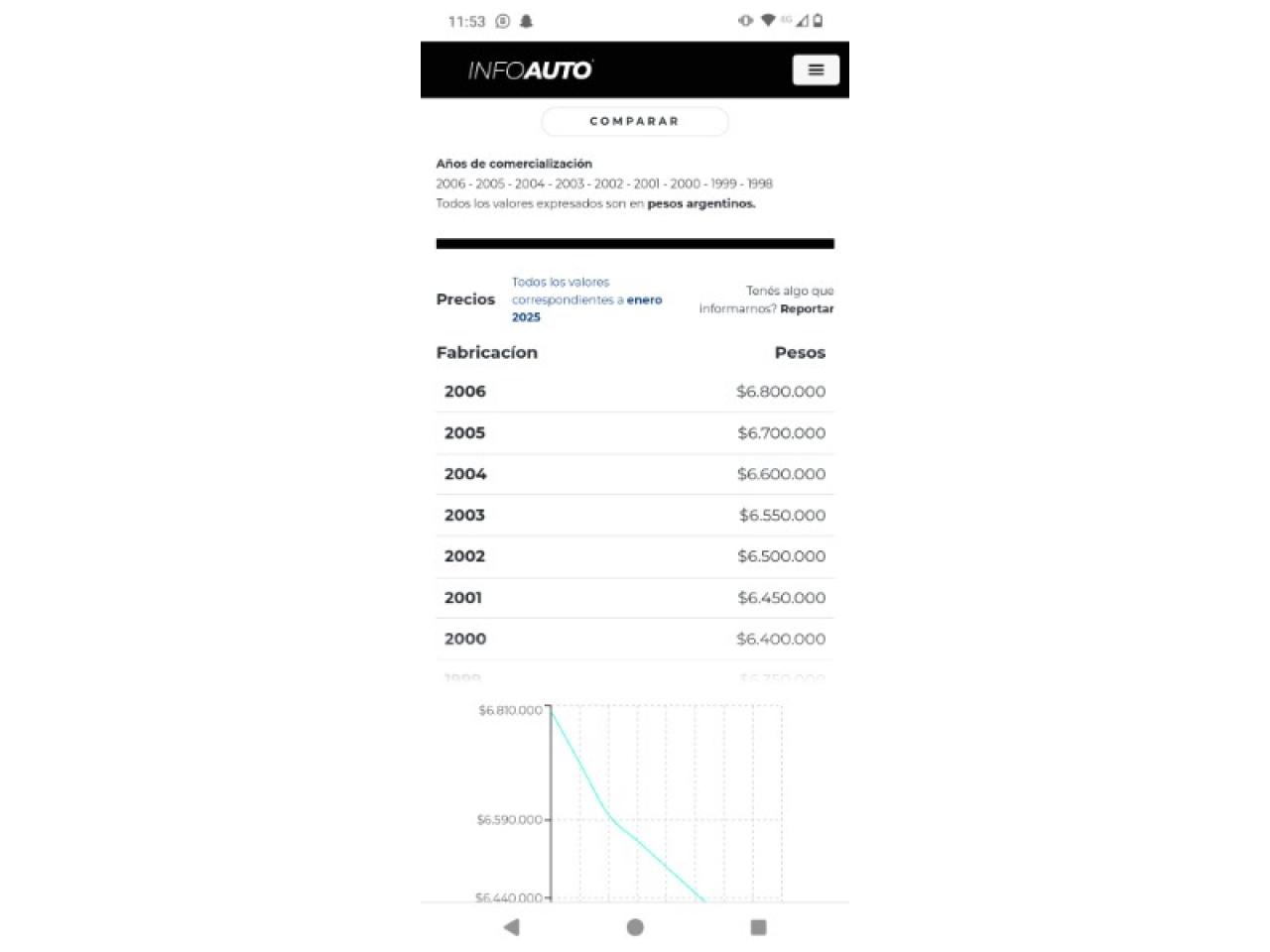The width and height of the screenshot is (1270, 952).
Task: Select the 2005 fabrication row
Action: coord(635,433)
